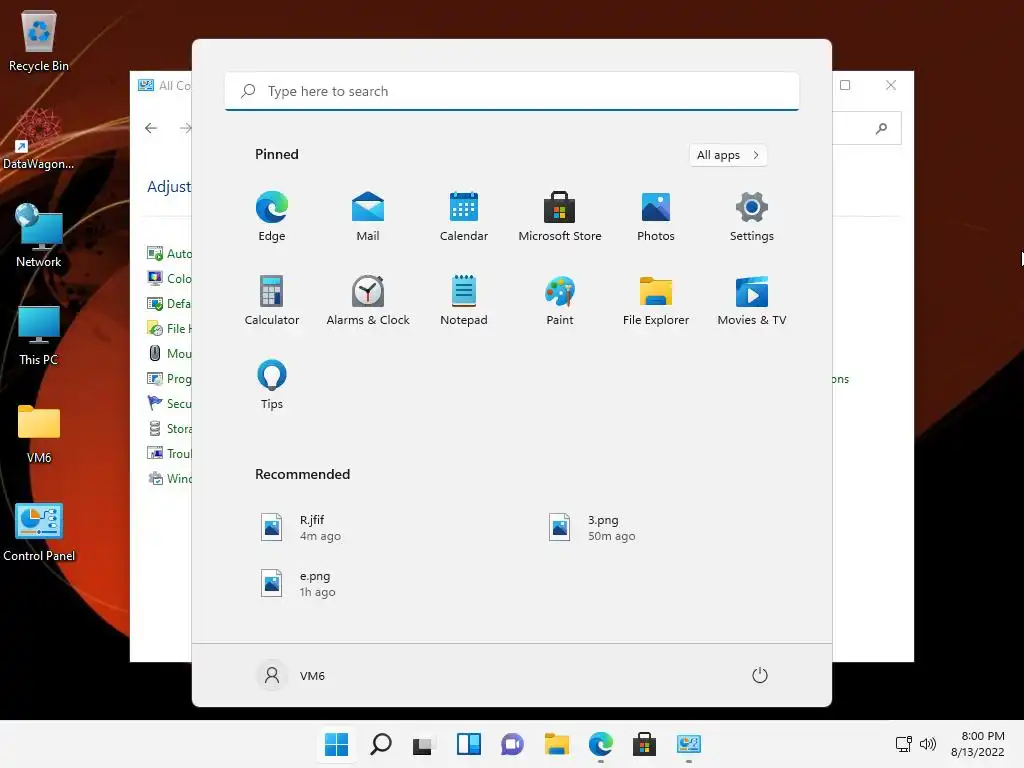Open AutoPlay item in Control Panel

[170, 253]
